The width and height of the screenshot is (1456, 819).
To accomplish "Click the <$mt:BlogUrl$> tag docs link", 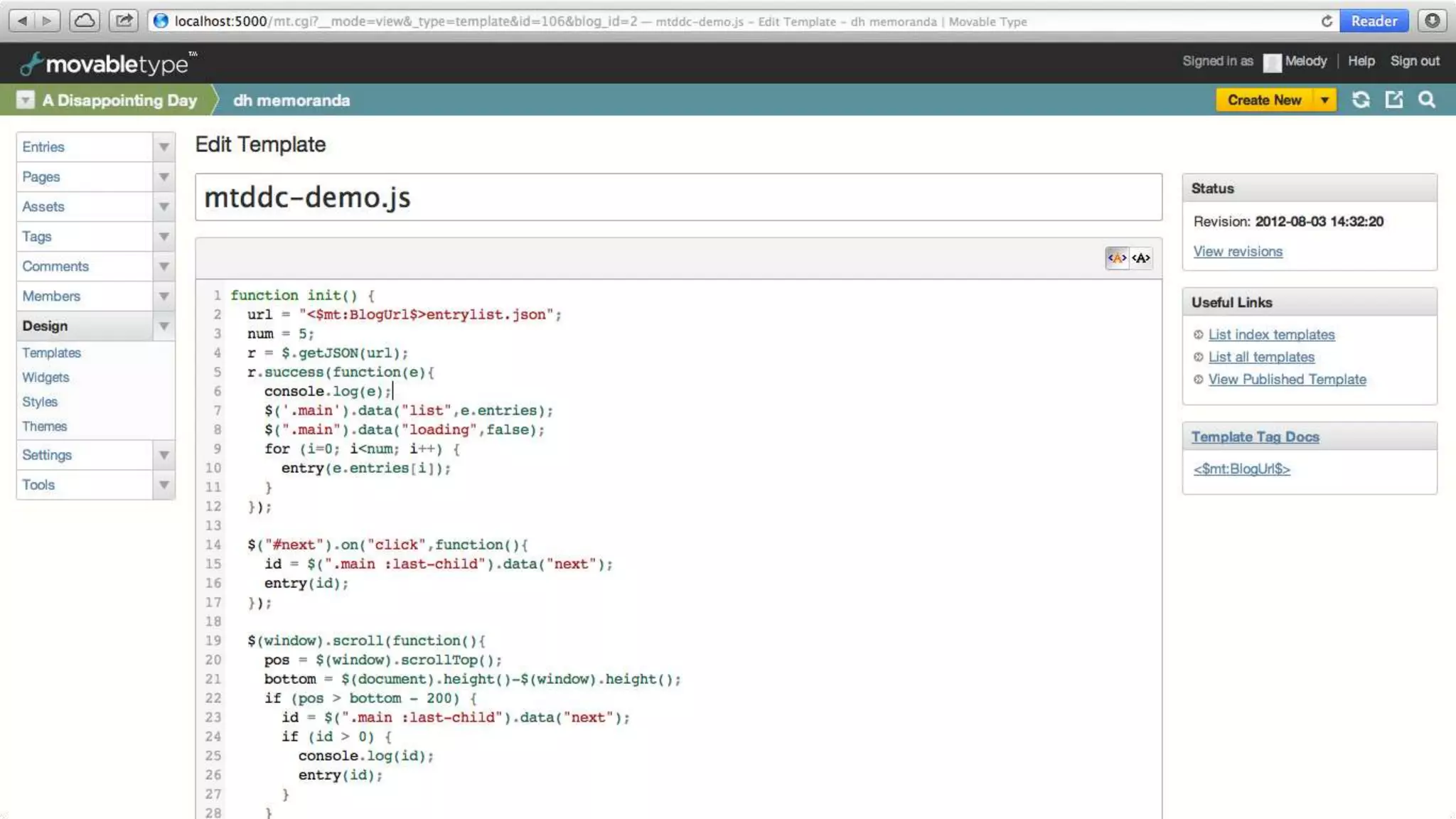I will point(1241,469).
